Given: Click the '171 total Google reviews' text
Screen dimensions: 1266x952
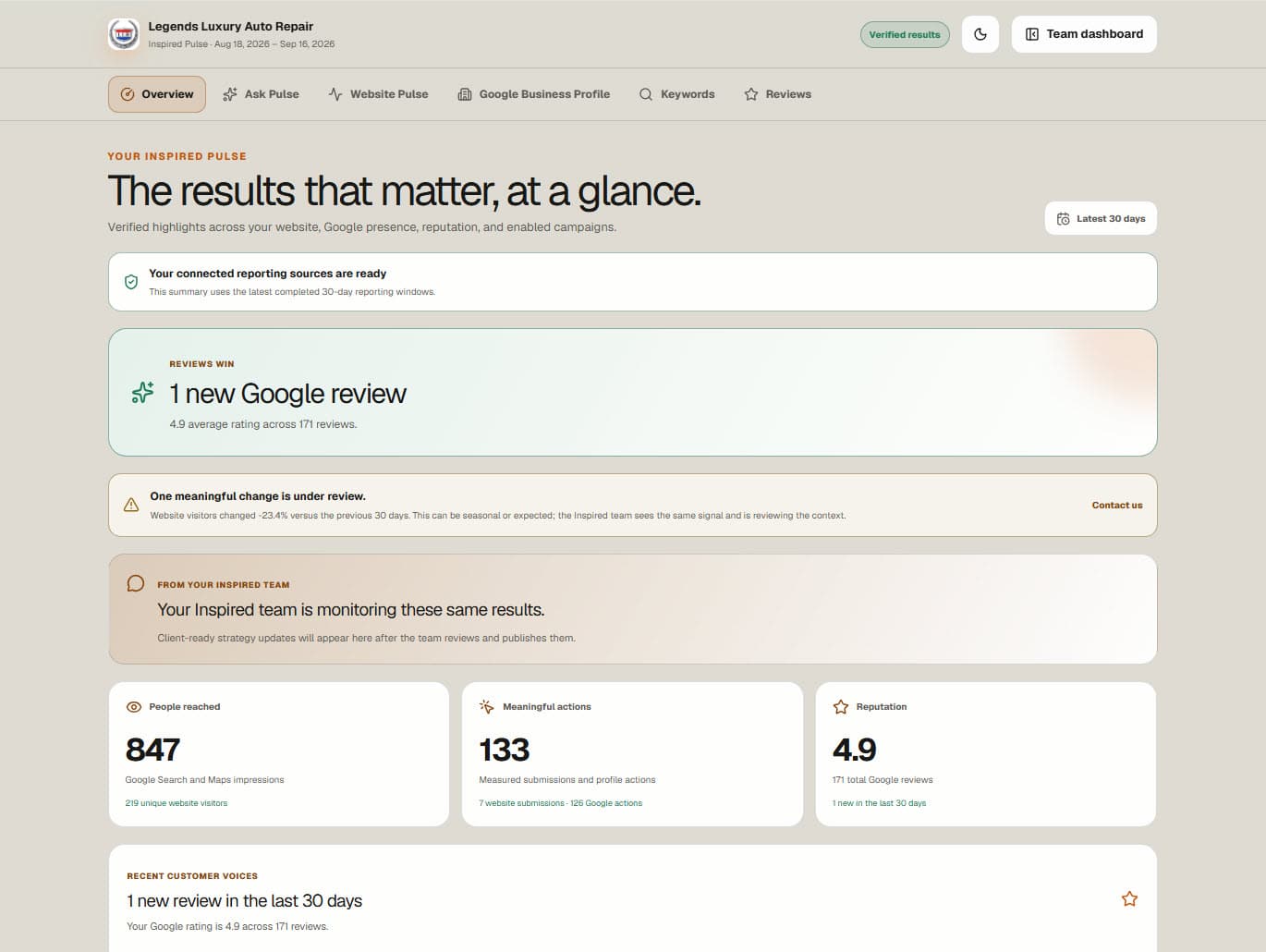Looking at the screenshot, I should 883,780.
